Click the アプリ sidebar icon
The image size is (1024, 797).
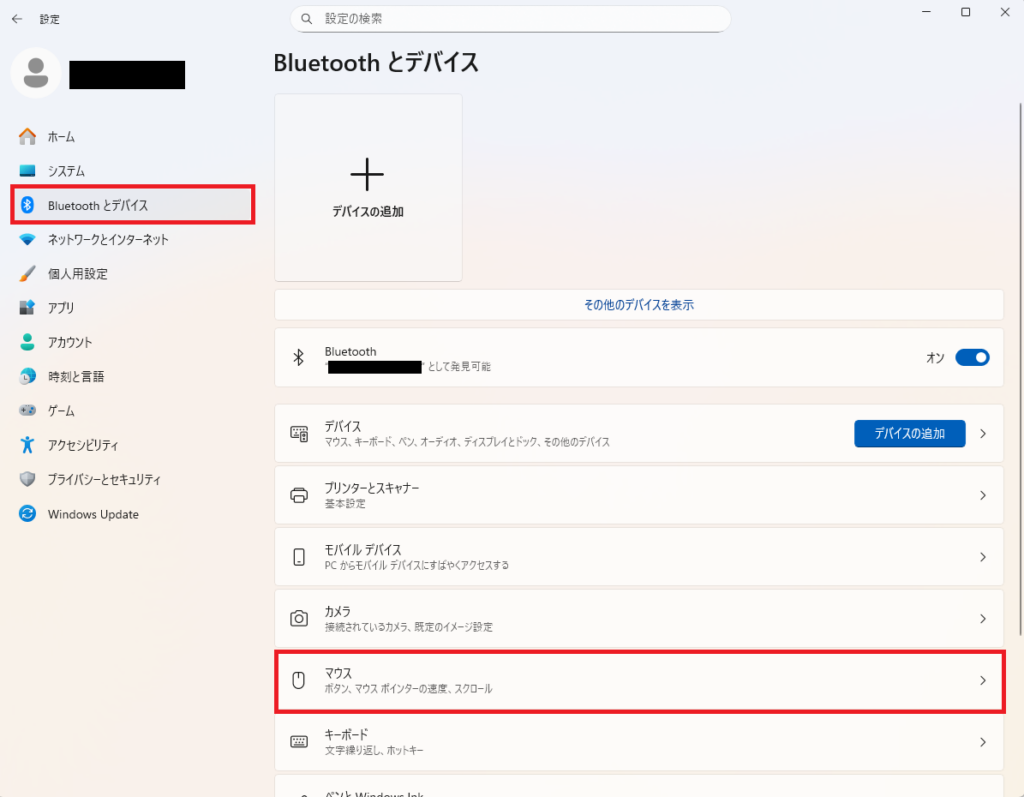pyautogui.click(x=28, y=308)
